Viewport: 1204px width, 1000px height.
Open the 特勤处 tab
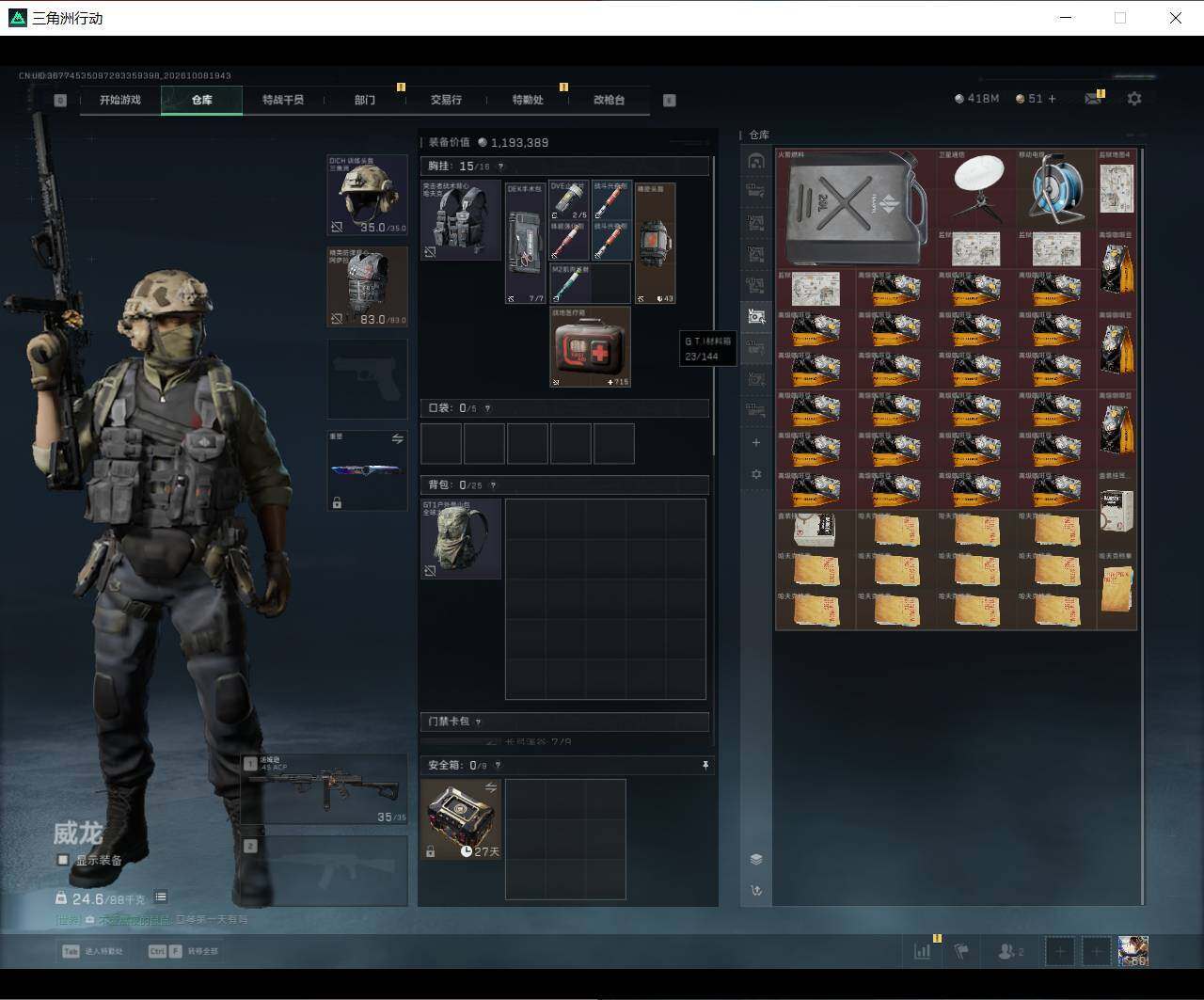coord(528,100)
